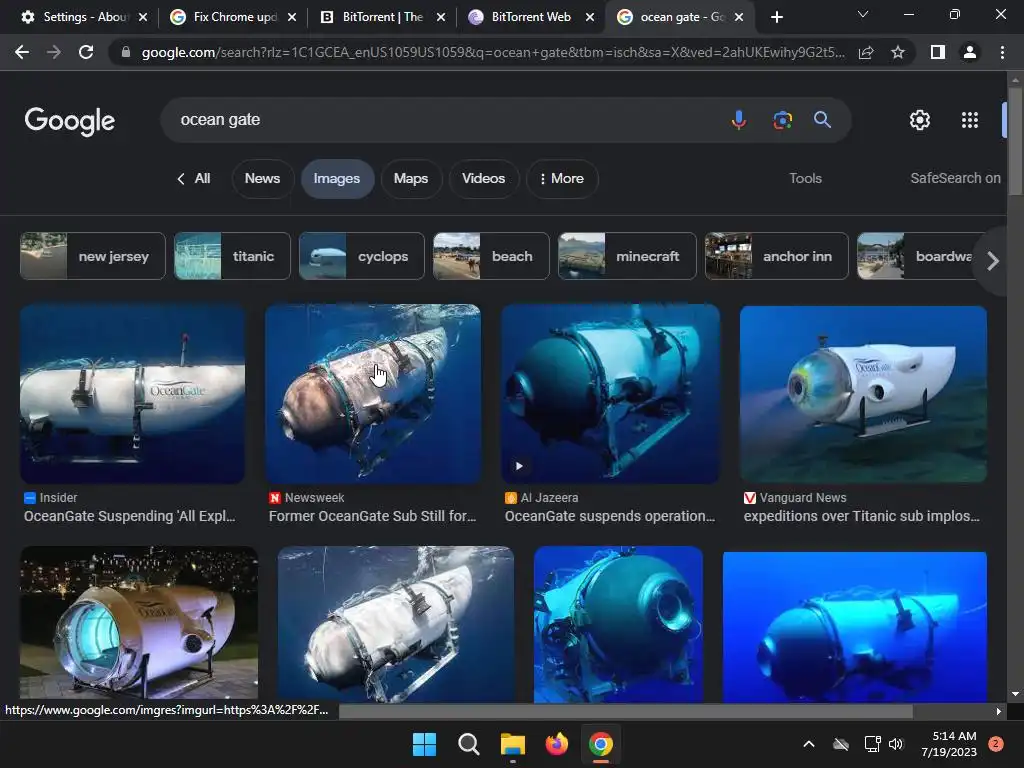The height and width of the screenshot is (768, 1024).
Task: Open File Explorer from taskbar
Action: (x=513, y=744)
